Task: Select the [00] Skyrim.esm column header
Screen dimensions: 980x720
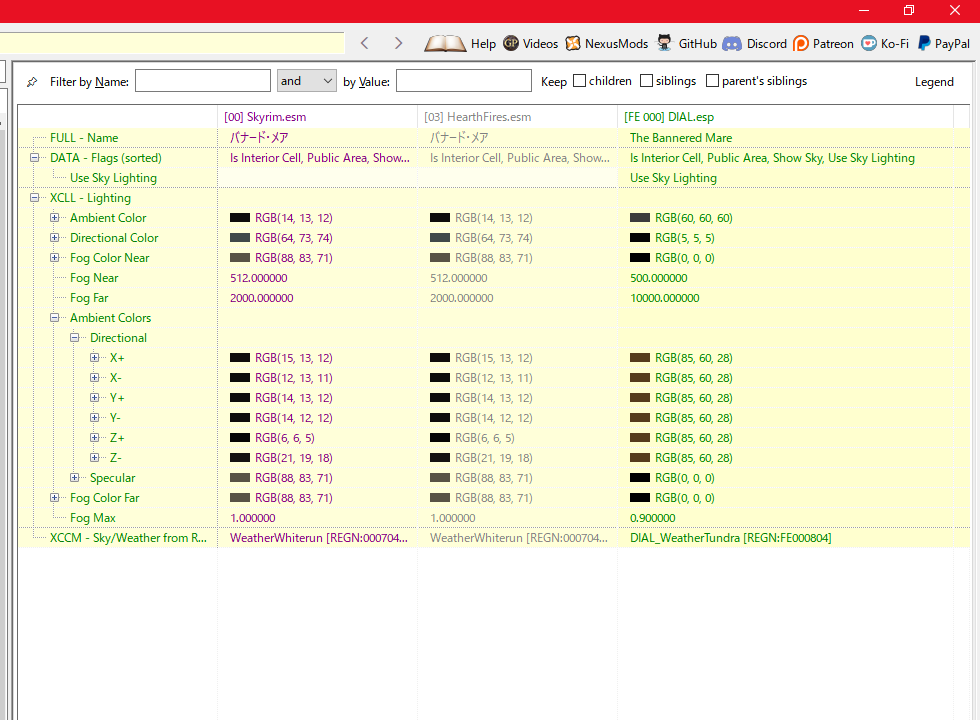Action: [318, 117]
